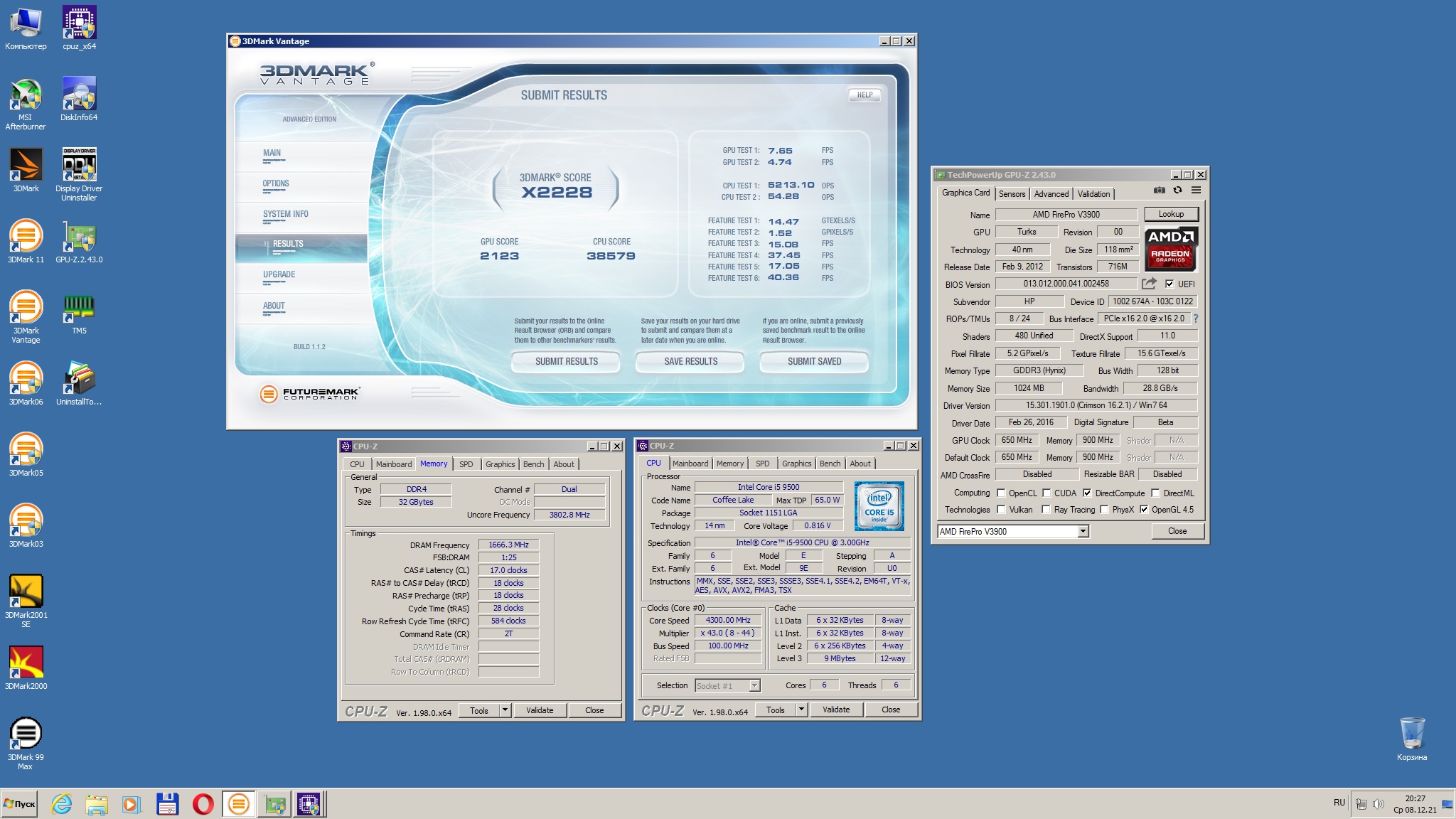Select Mainboard tab in the right CPU-Z window
Image resolution: width=1456 pixels, height=819 pixels.
tap(690, 464)
